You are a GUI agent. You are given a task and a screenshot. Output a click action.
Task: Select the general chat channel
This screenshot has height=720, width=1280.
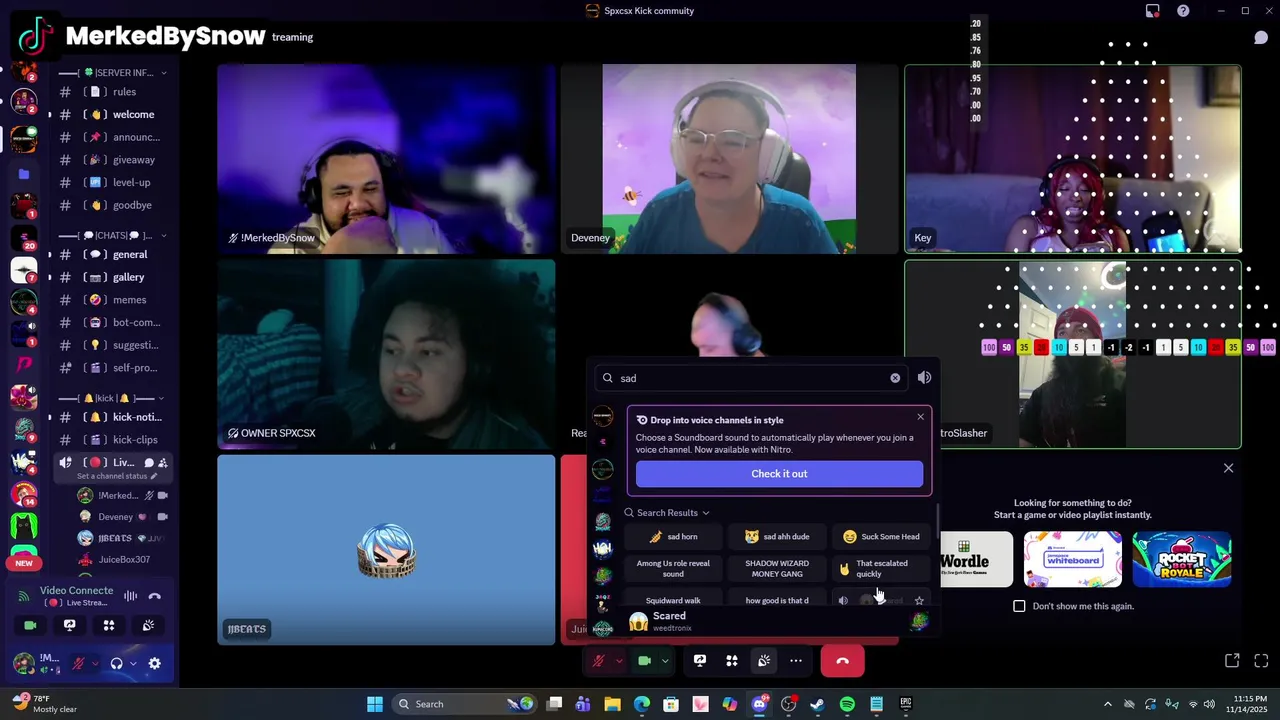112,254
